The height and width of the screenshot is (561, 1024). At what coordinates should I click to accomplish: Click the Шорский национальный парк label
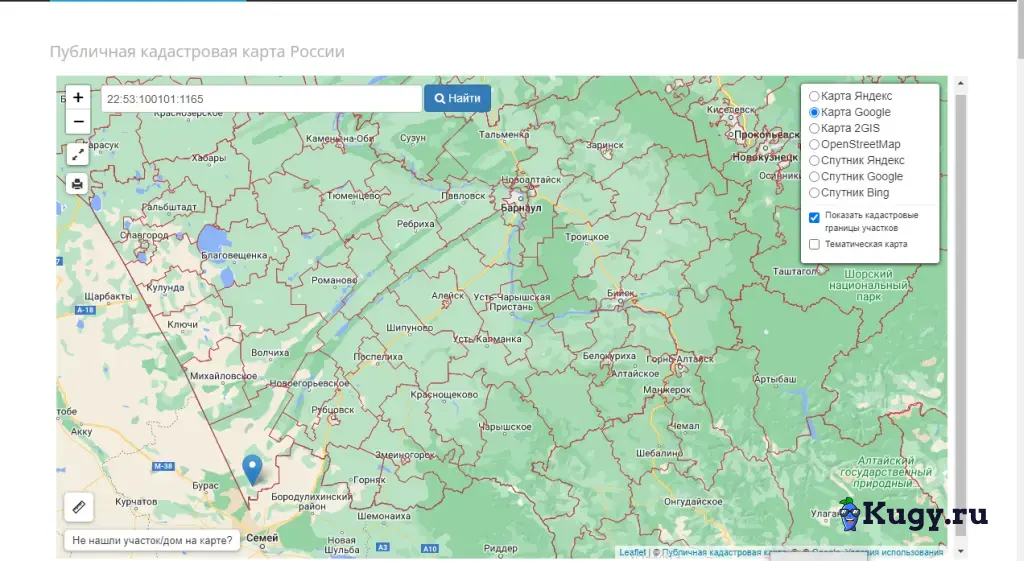pos(868,285)
